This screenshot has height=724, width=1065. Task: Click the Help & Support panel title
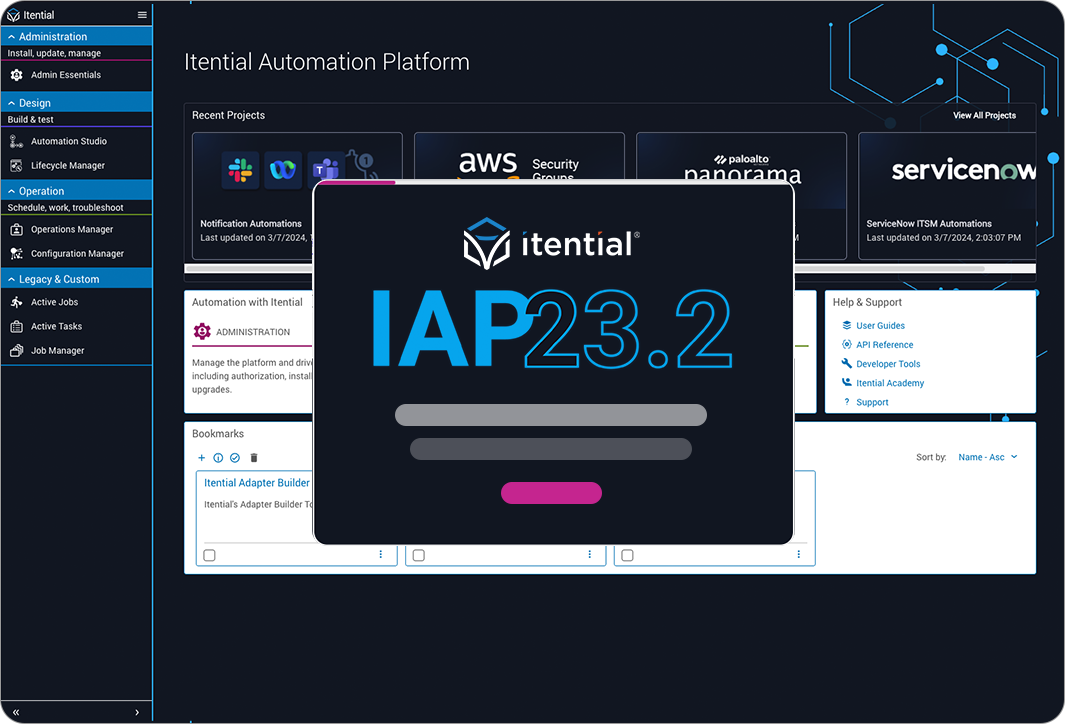[867, 302]
